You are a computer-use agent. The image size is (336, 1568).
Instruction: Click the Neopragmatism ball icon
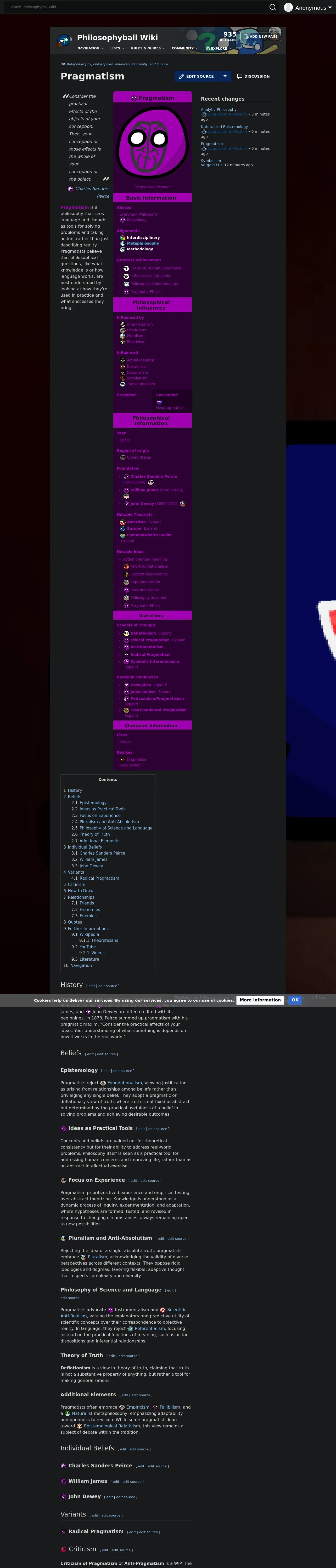[x=159, y=402]
